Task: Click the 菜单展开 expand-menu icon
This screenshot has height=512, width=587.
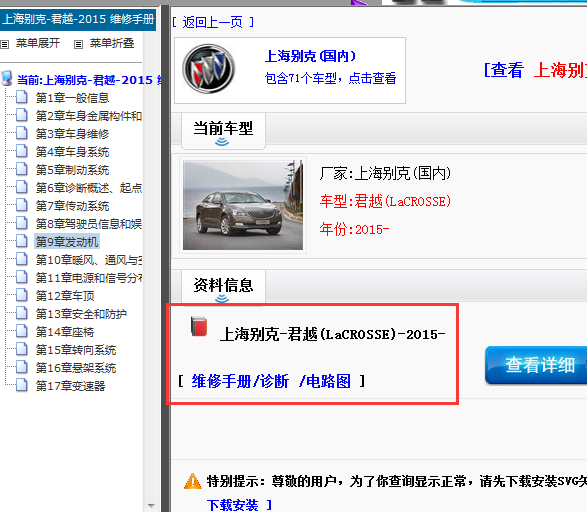Action: click(x=4, y=45)
